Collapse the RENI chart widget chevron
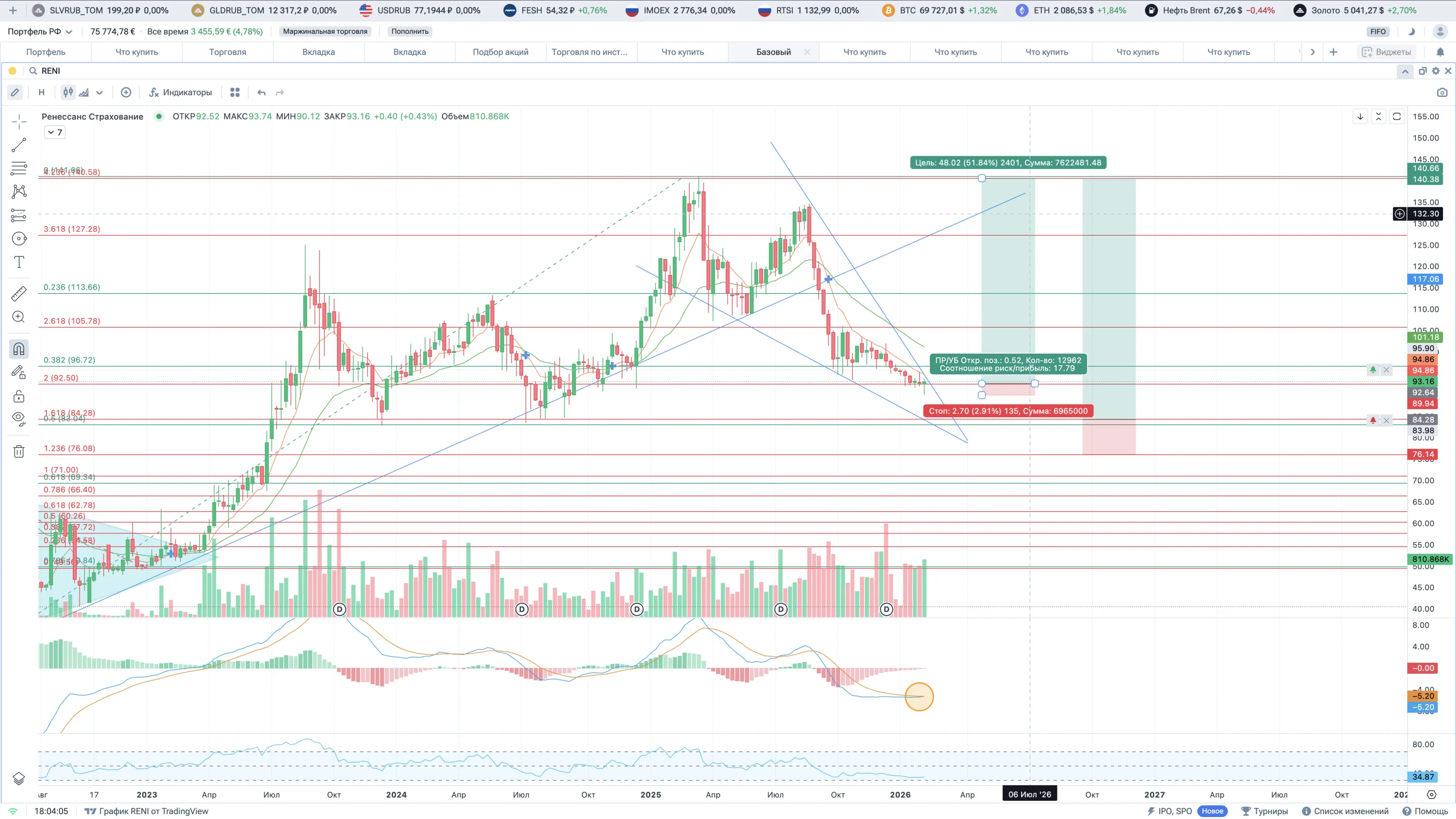This screenshot has height=819, width=1456. pos(1405,71)
